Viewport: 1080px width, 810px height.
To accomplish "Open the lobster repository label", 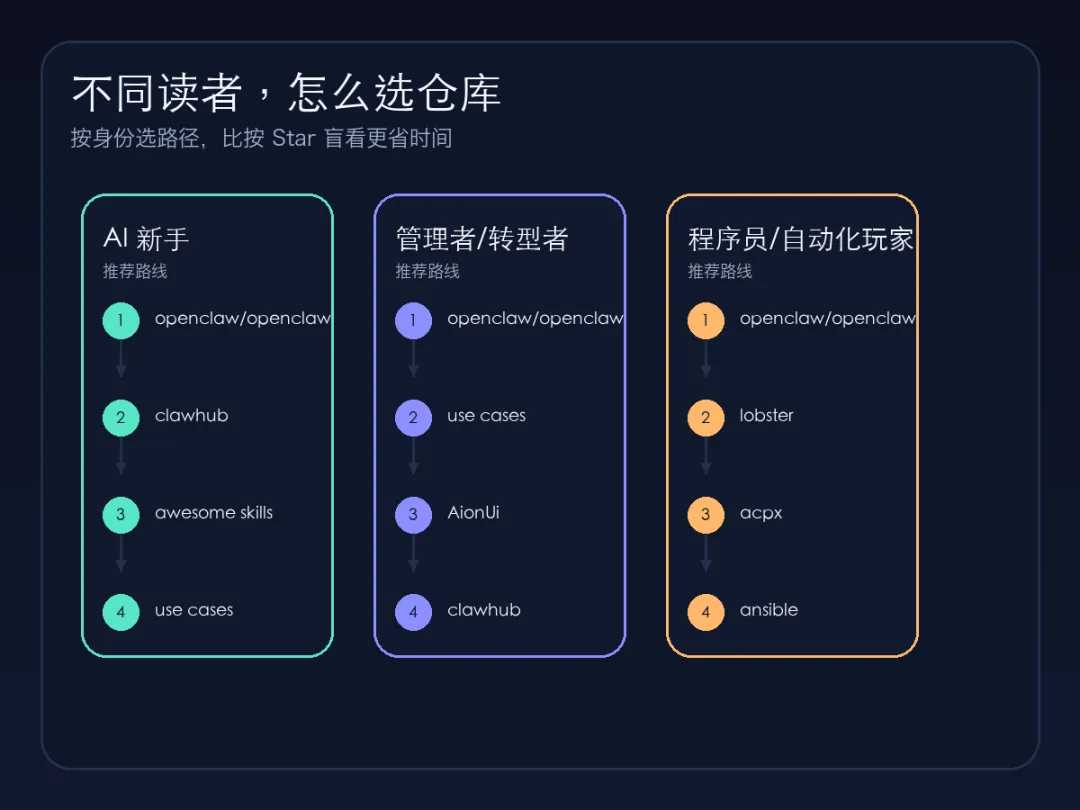I will pyautogui.click(x=766, y=416).
